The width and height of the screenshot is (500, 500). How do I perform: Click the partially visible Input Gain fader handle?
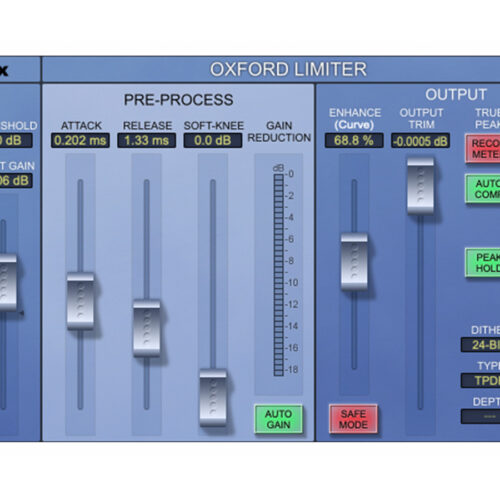[8, 283]
